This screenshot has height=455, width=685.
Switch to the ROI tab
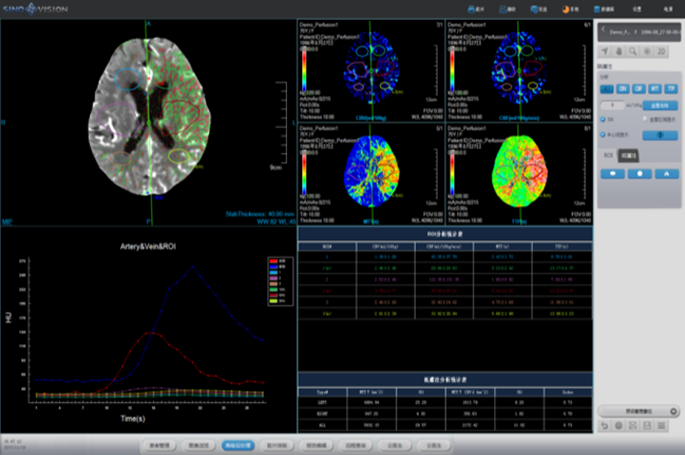click(606, 154)
